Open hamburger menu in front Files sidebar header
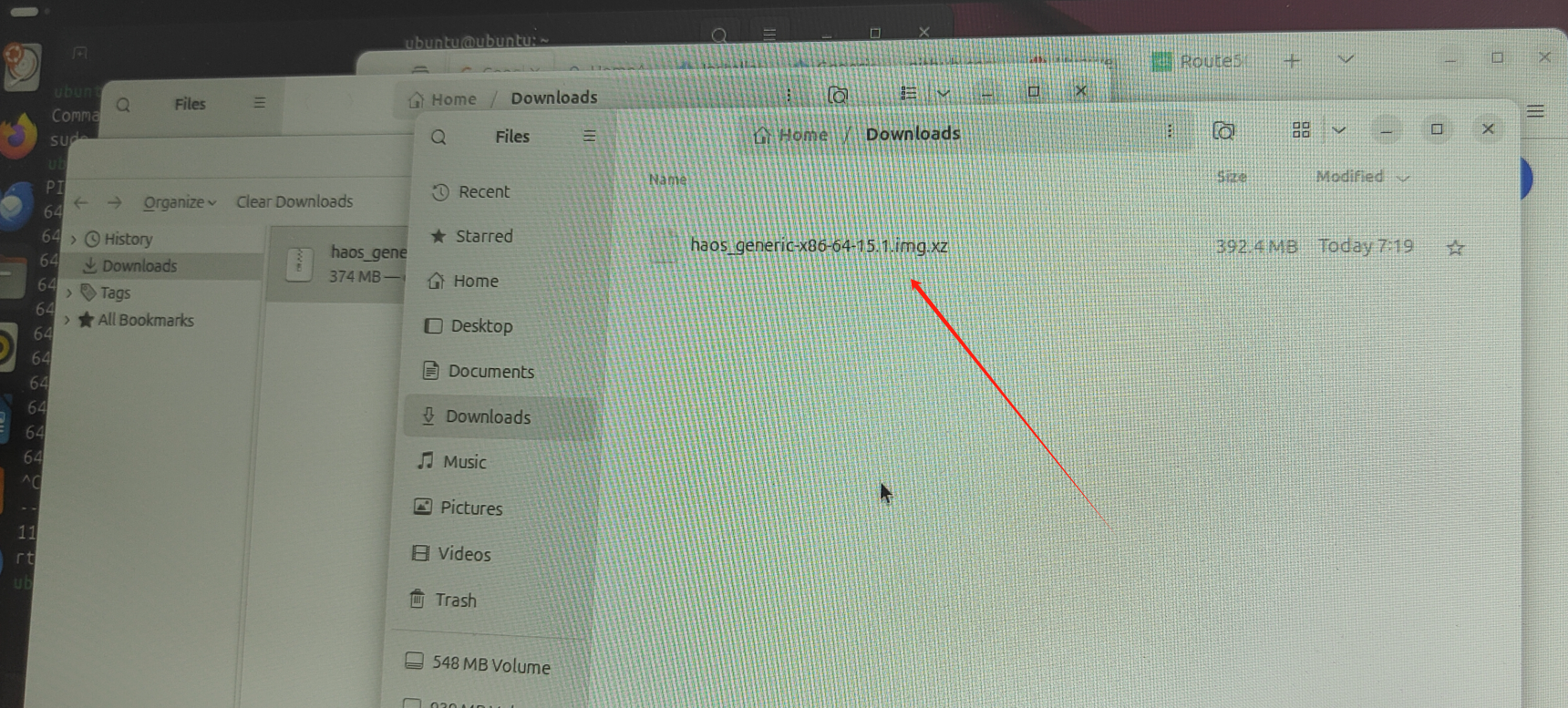 coord(589,136)
